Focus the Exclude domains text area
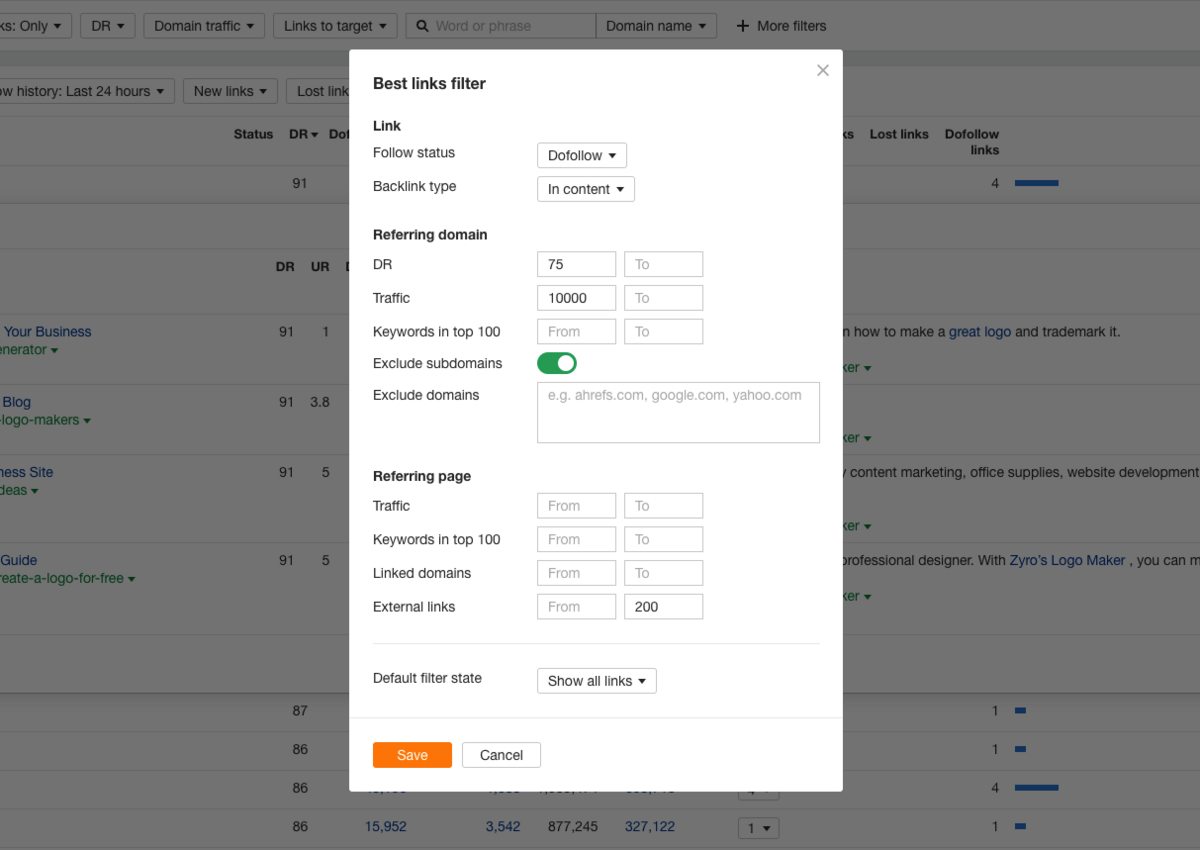The height and width of the screenshot is (850, 1200). pos(678,412)
